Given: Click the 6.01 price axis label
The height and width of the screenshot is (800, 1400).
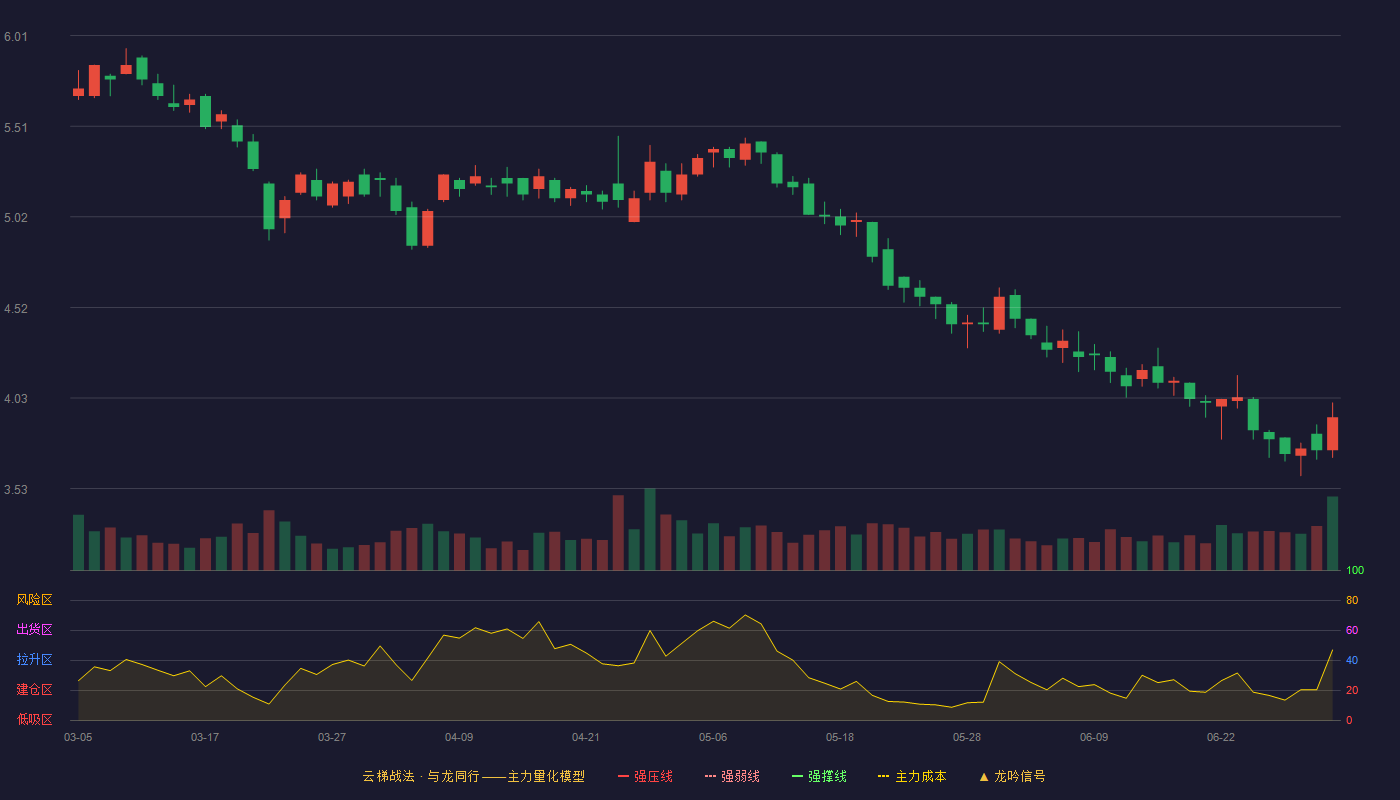Looking at the screenshot, I should (x=16, y=37).
